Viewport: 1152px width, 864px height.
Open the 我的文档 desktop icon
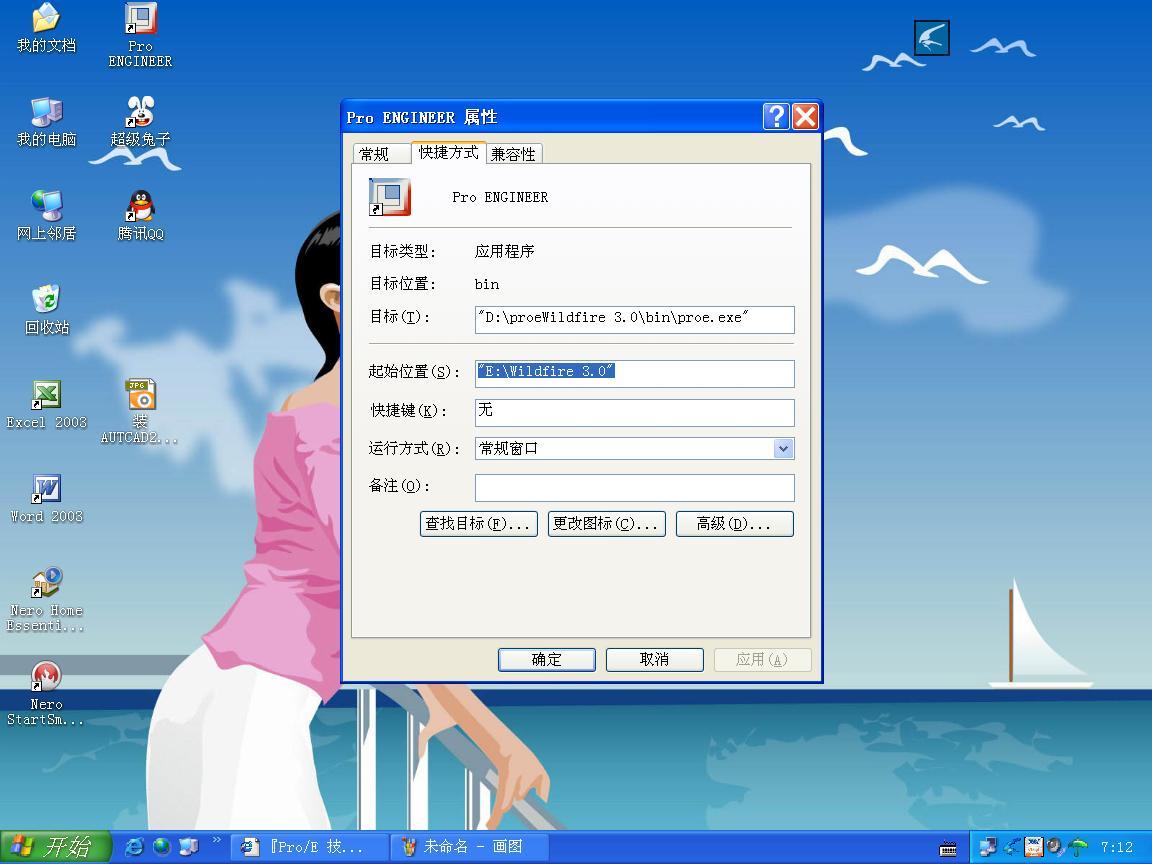[x=46, y=28]
